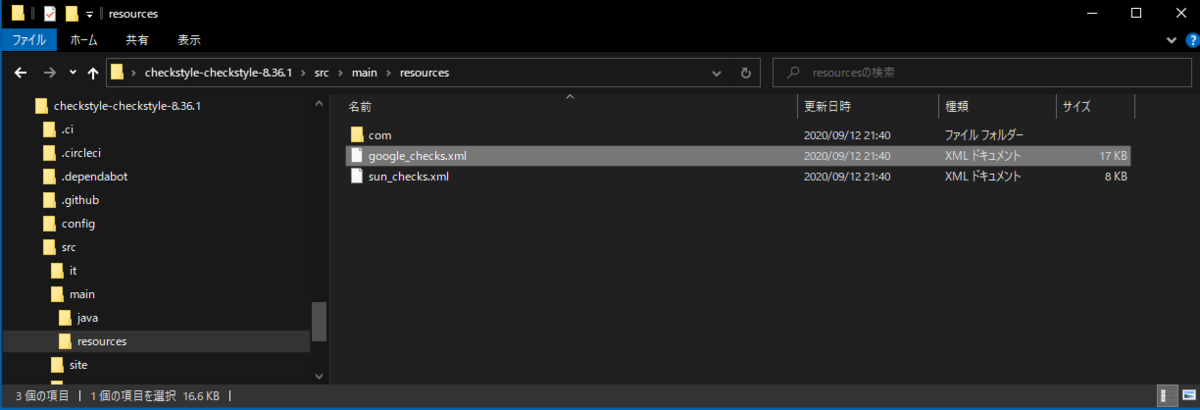Click the .github folder icon in tree
1200x410 pixels.
[49, 200]
